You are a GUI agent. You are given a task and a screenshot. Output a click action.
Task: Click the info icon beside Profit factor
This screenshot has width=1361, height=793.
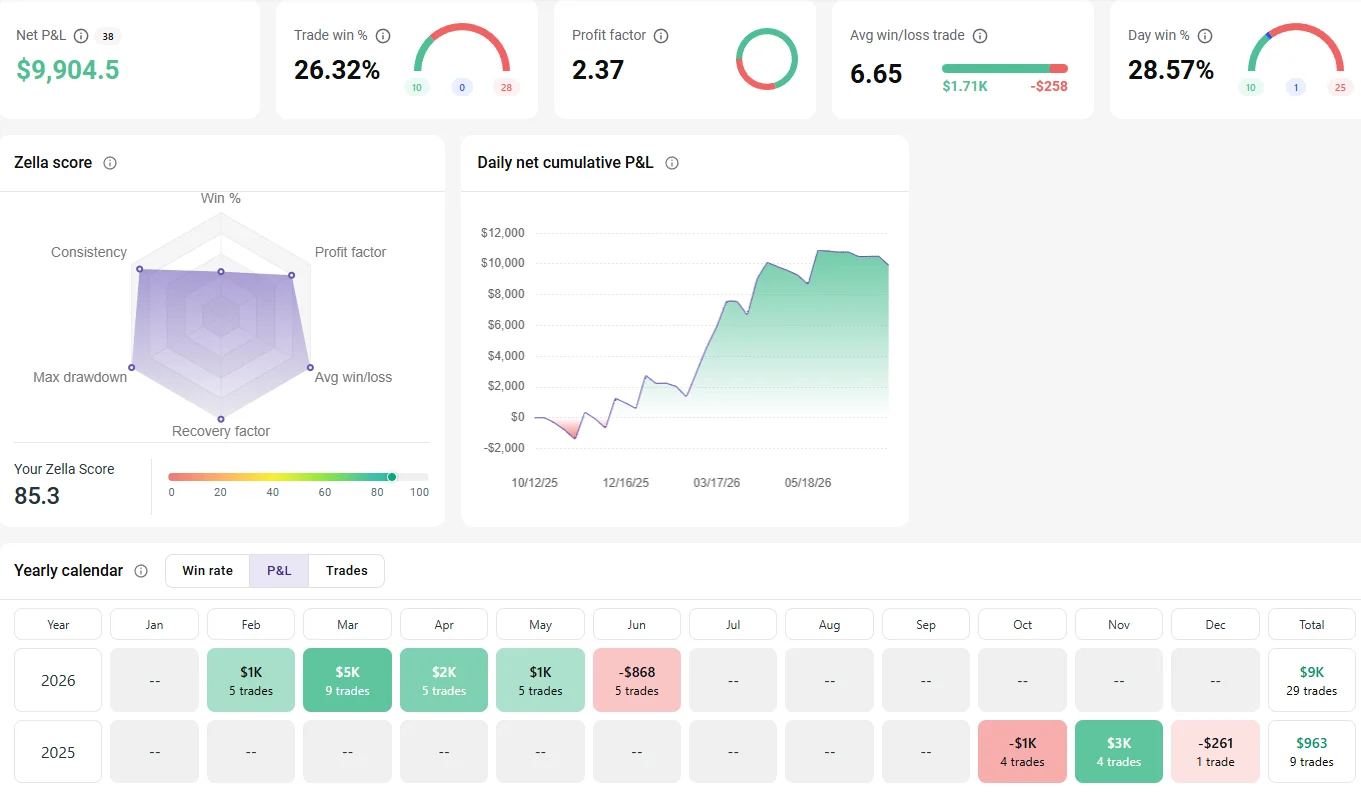(x=661, y=36)
